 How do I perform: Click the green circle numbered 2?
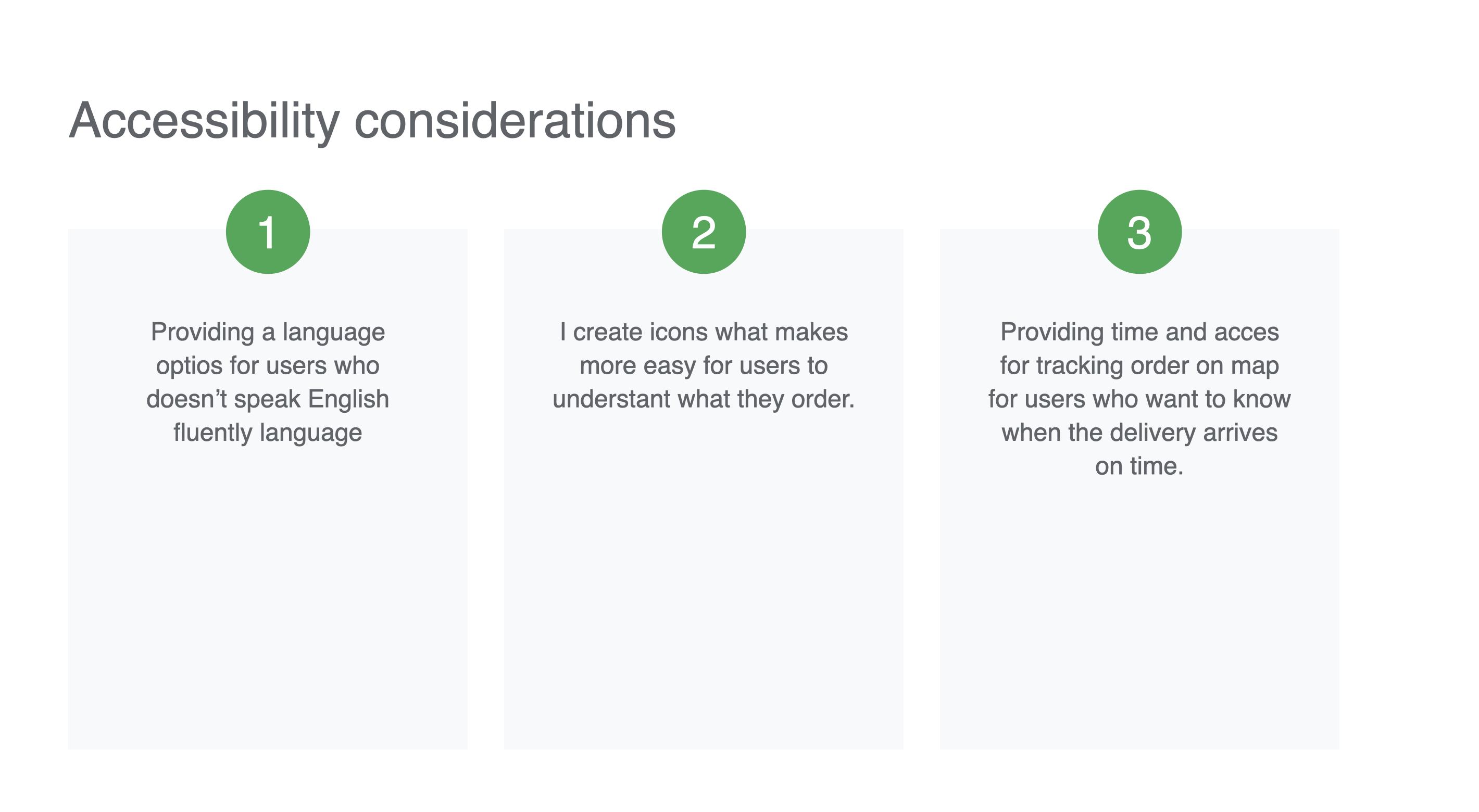704,232
